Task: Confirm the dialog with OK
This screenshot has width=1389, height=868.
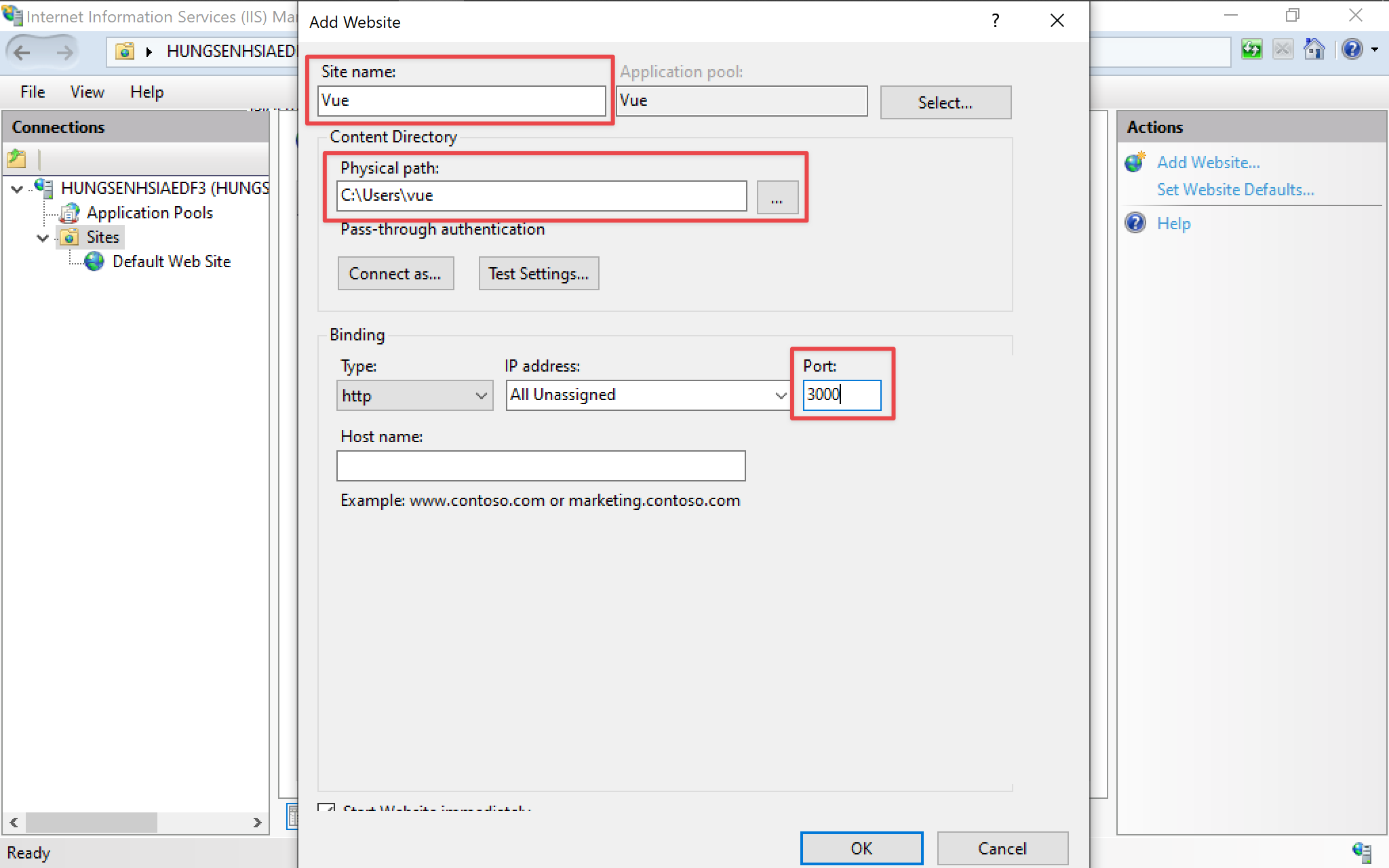Action: pyautogui.click(x=861, y=848)
